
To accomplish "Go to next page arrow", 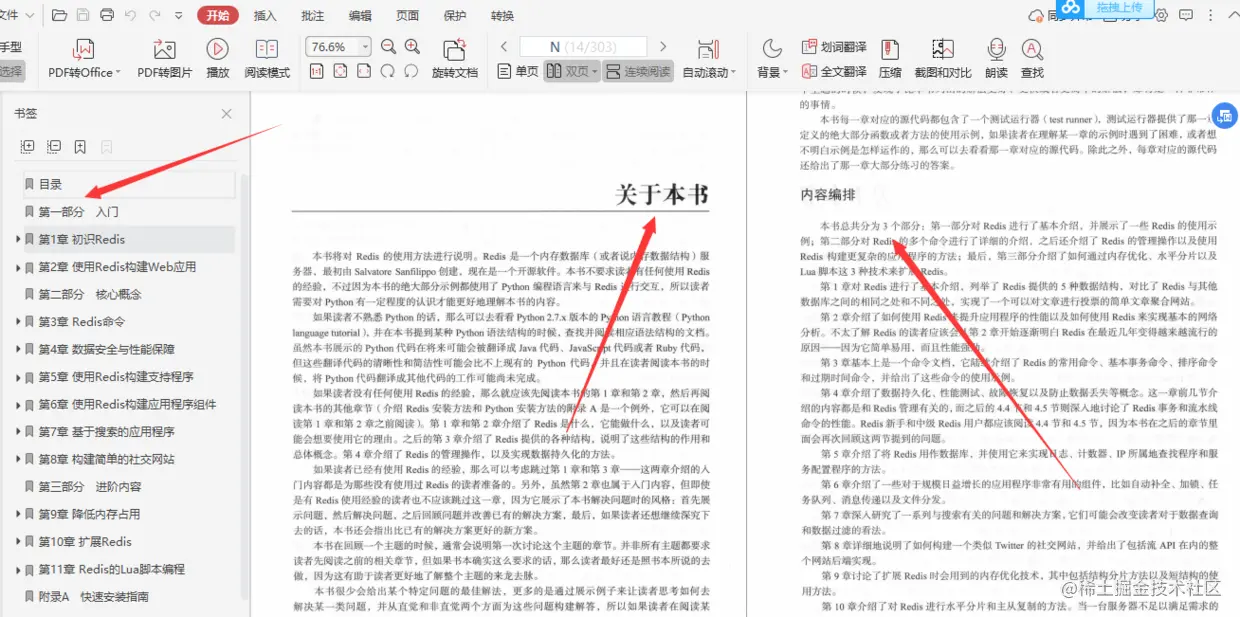I will coord(662,47).
